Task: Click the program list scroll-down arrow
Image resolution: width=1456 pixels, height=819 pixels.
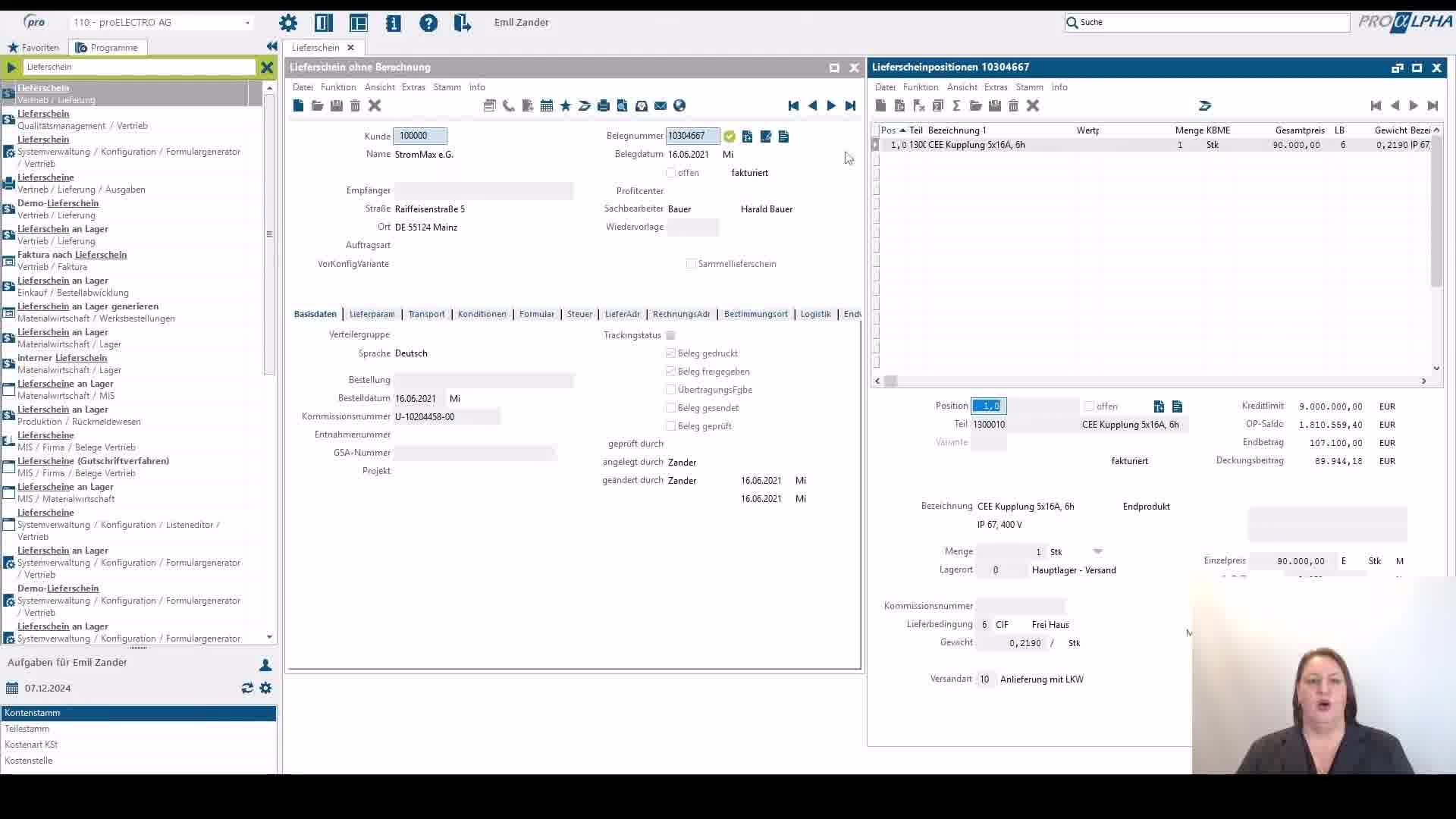Action: pyautogui.click(x=269, y=638)
